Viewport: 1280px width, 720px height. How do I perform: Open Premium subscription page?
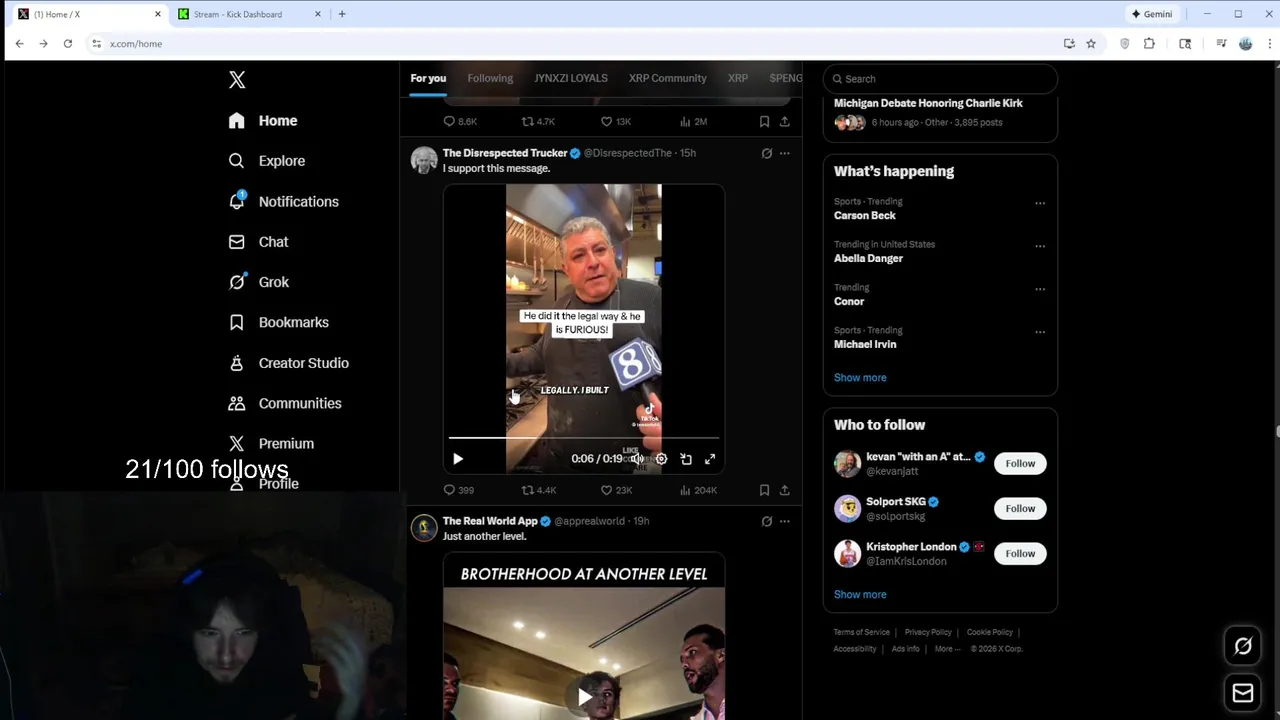click(x=271, y=443)
